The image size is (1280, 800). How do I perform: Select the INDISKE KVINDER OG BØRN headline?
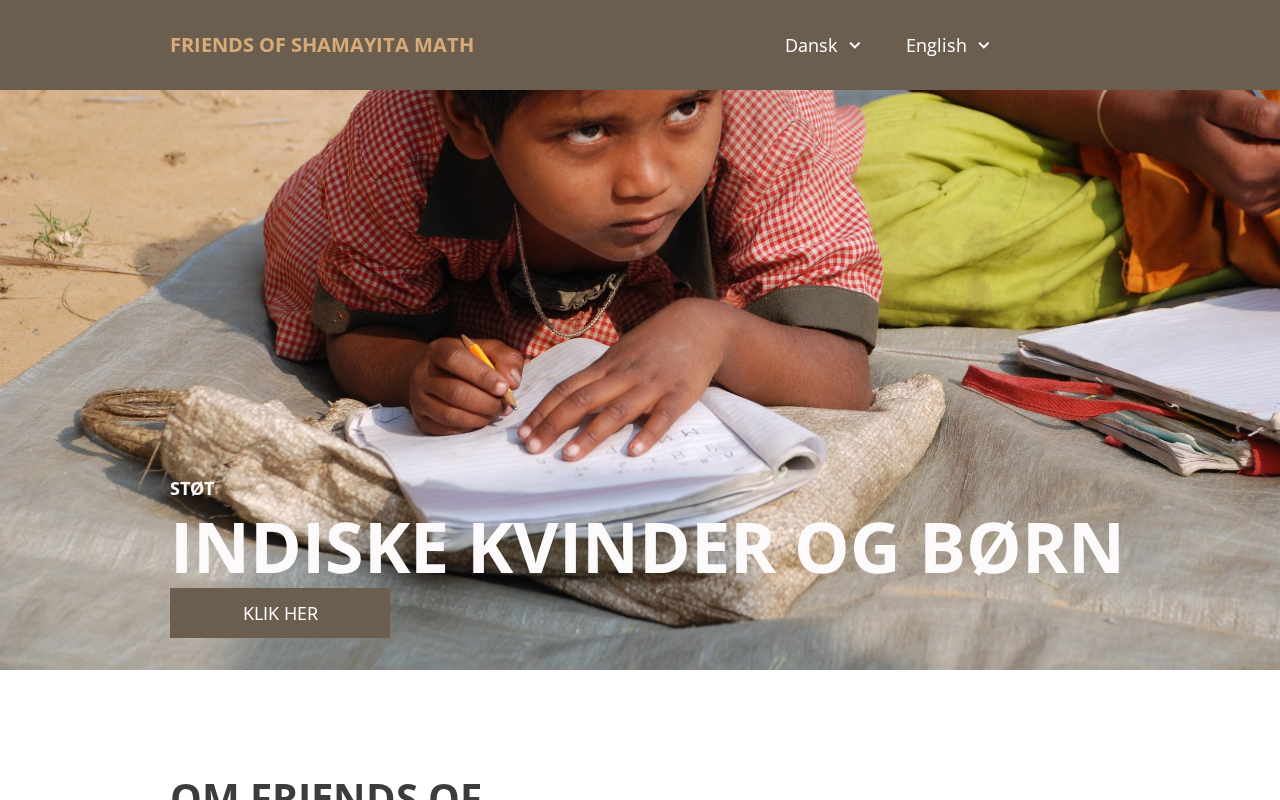click(647, 547)
